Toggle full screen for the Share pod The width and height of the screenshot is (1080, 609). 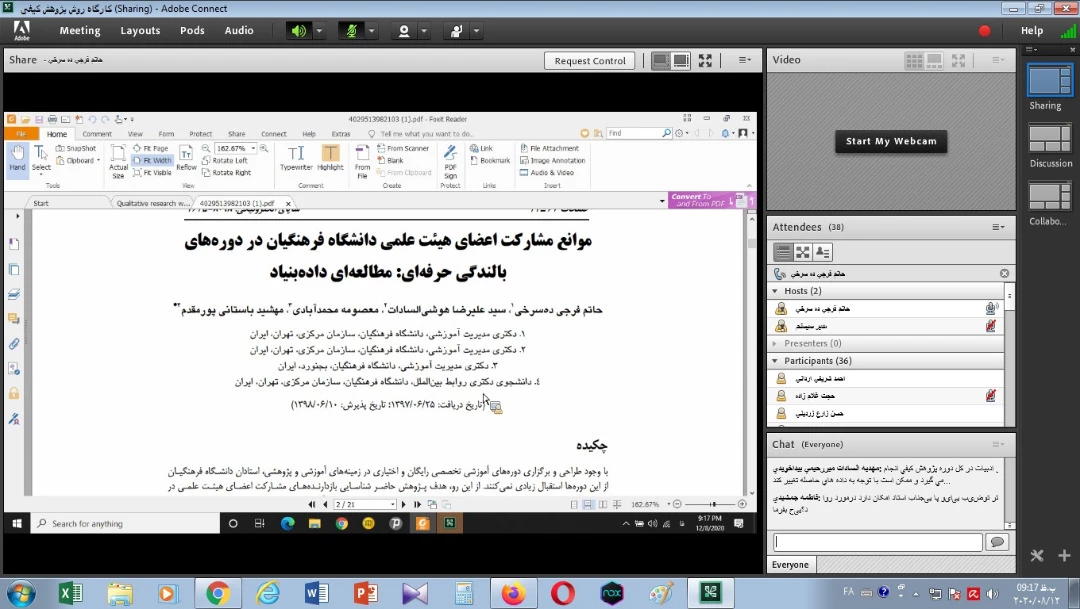[705, 61]
